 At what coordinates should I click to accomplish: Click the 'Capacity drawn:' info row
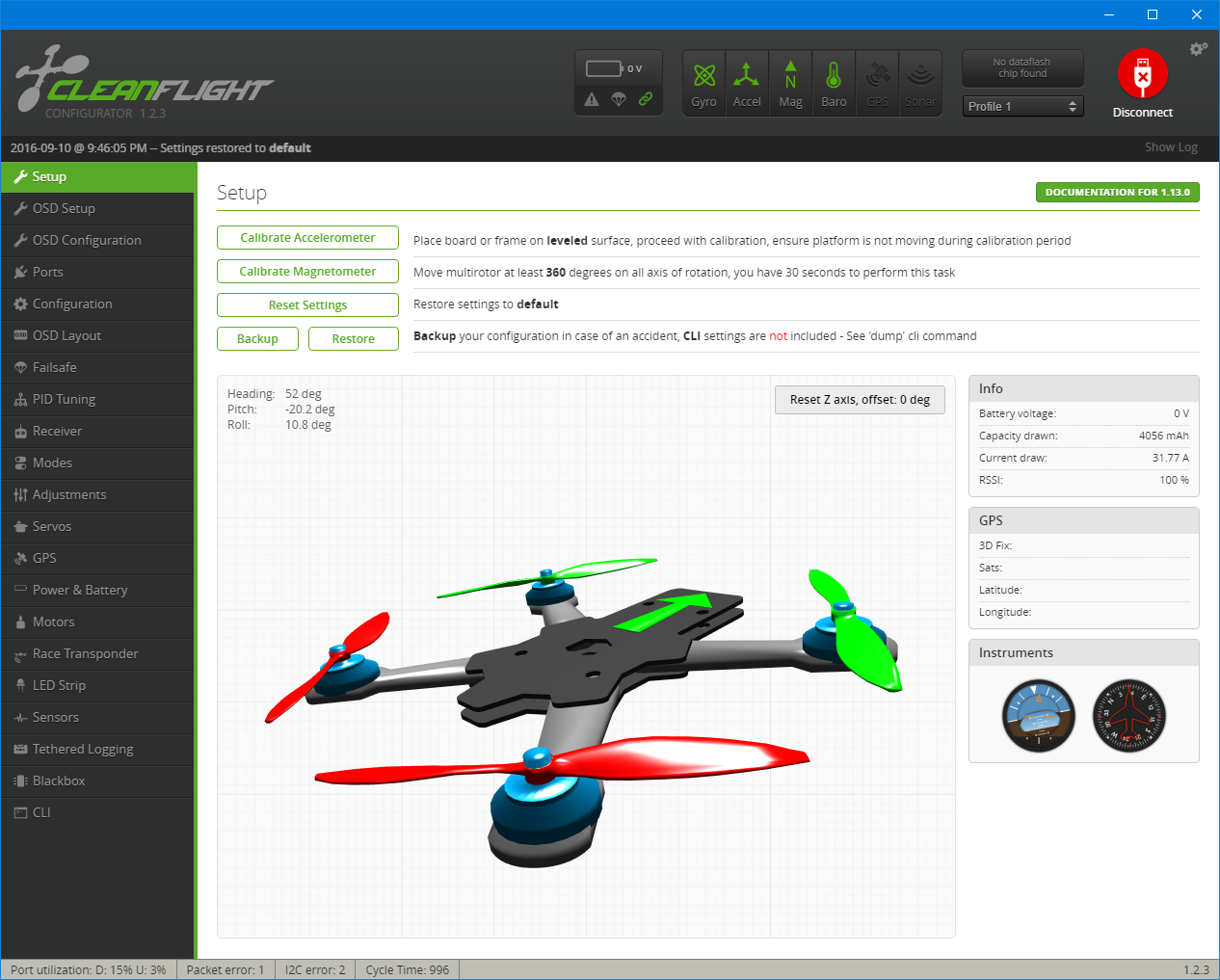tap(1084, 436)
